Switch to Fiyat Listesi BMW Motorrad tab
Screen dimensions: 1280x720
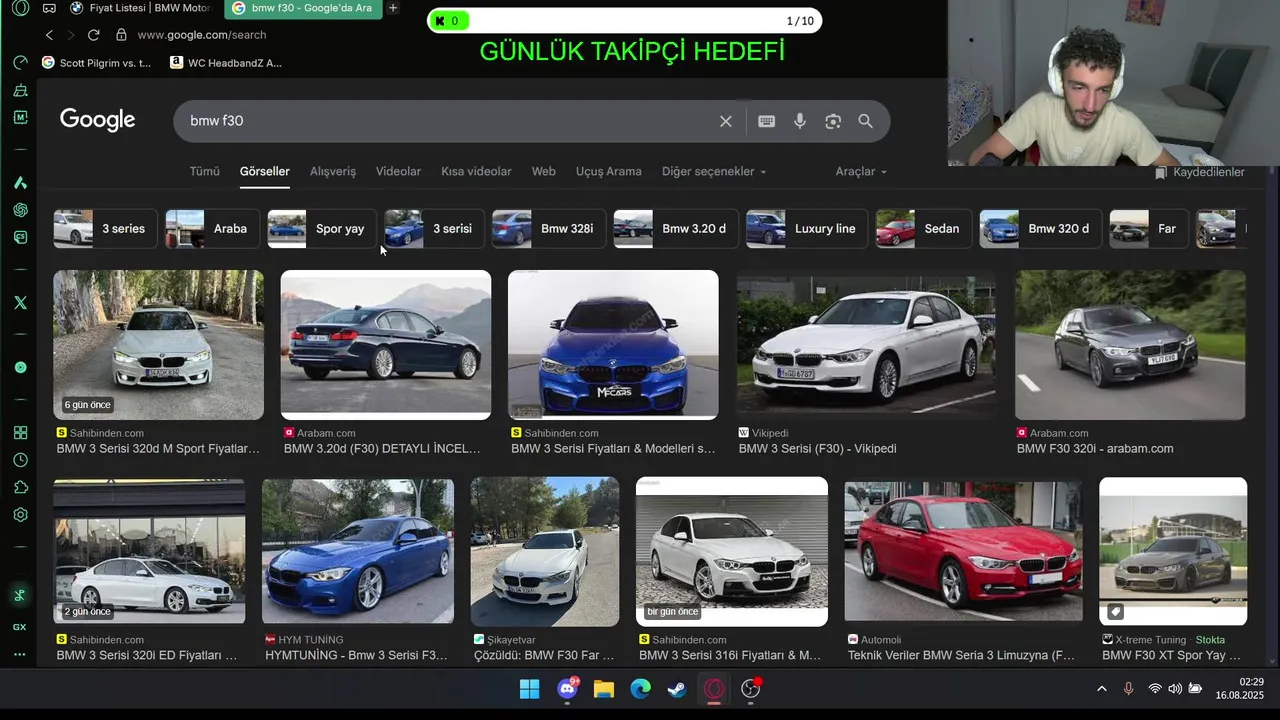click(141, 8)
